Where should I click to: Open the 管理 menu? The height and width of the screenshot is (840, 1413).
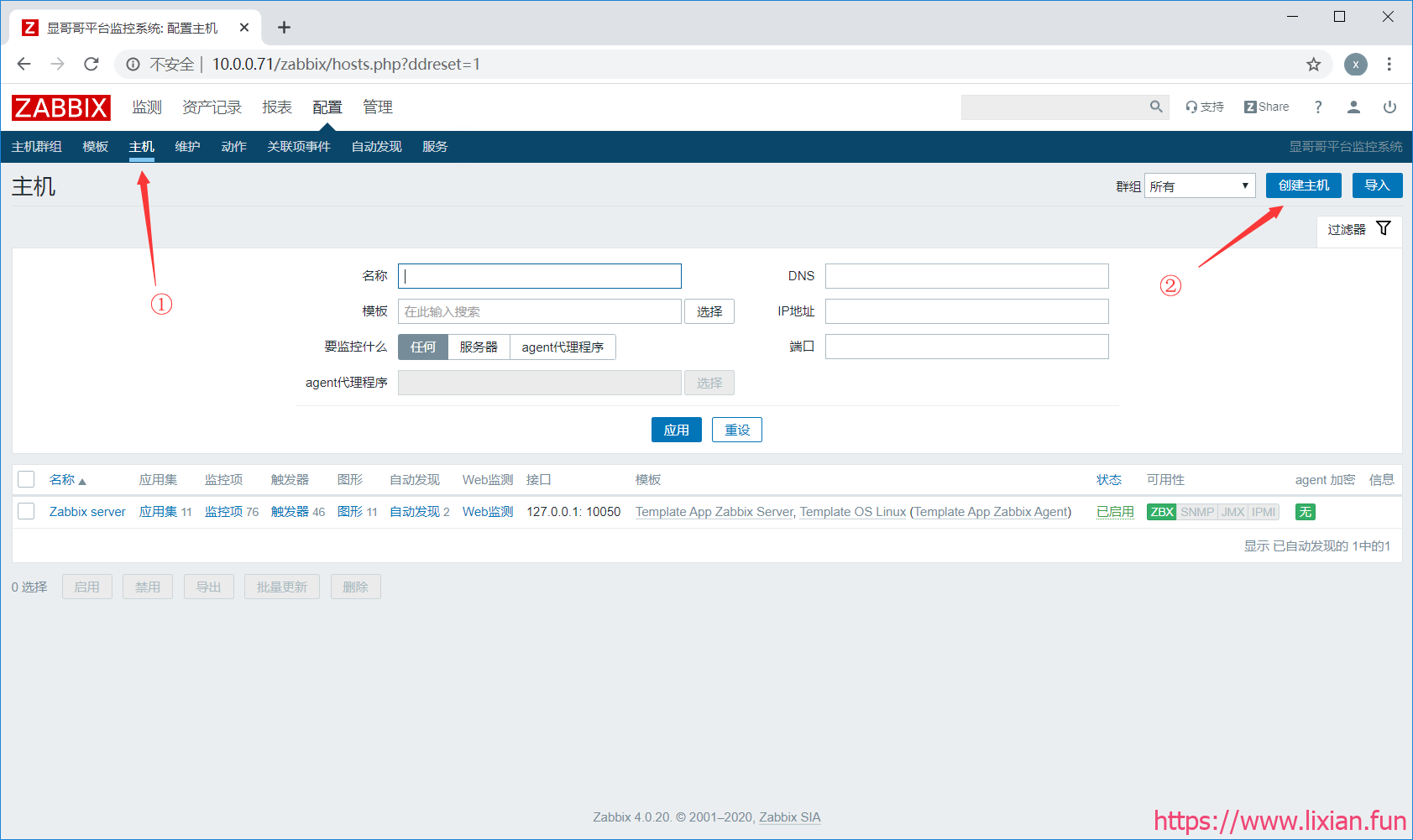pos(378,107)
